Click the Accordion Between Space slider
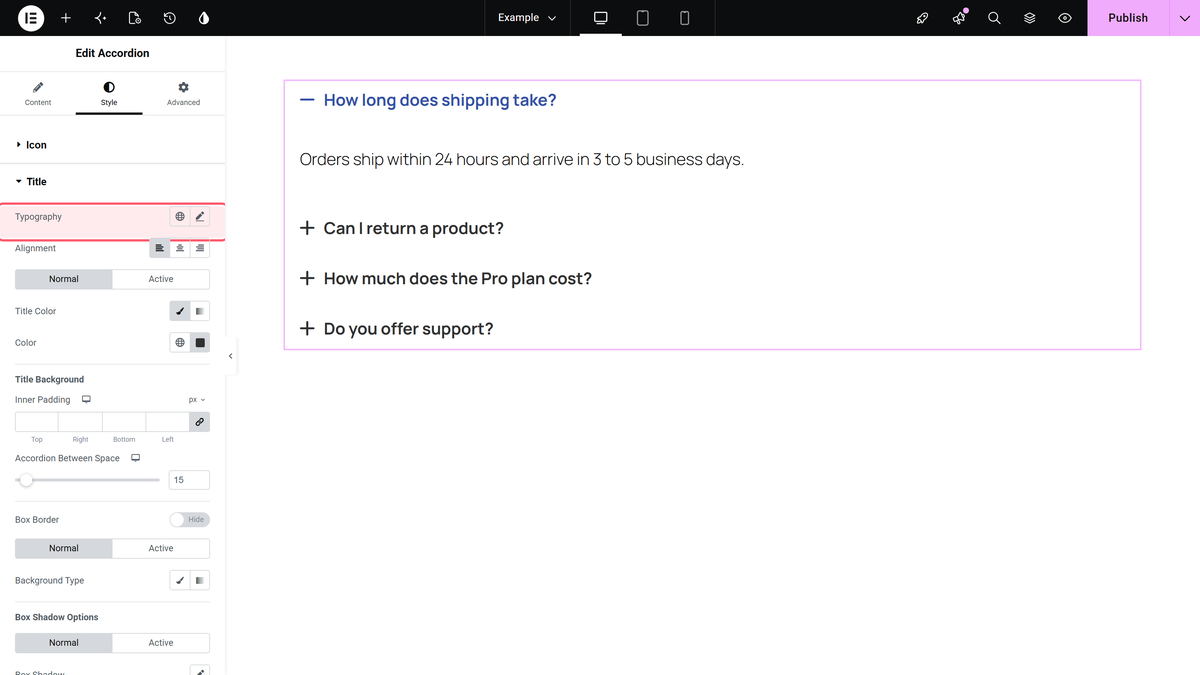Viewport: 1200px width, 675px height. [87, 480]
